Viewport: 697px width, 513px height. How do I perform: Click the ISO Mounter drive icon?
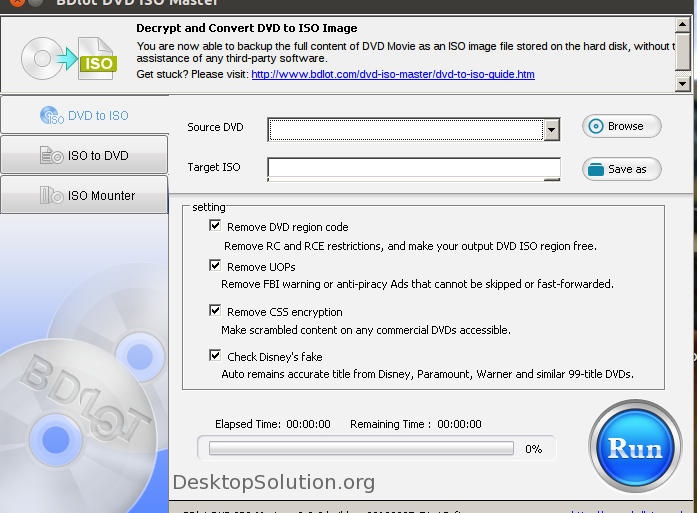[x=51, y=195]
